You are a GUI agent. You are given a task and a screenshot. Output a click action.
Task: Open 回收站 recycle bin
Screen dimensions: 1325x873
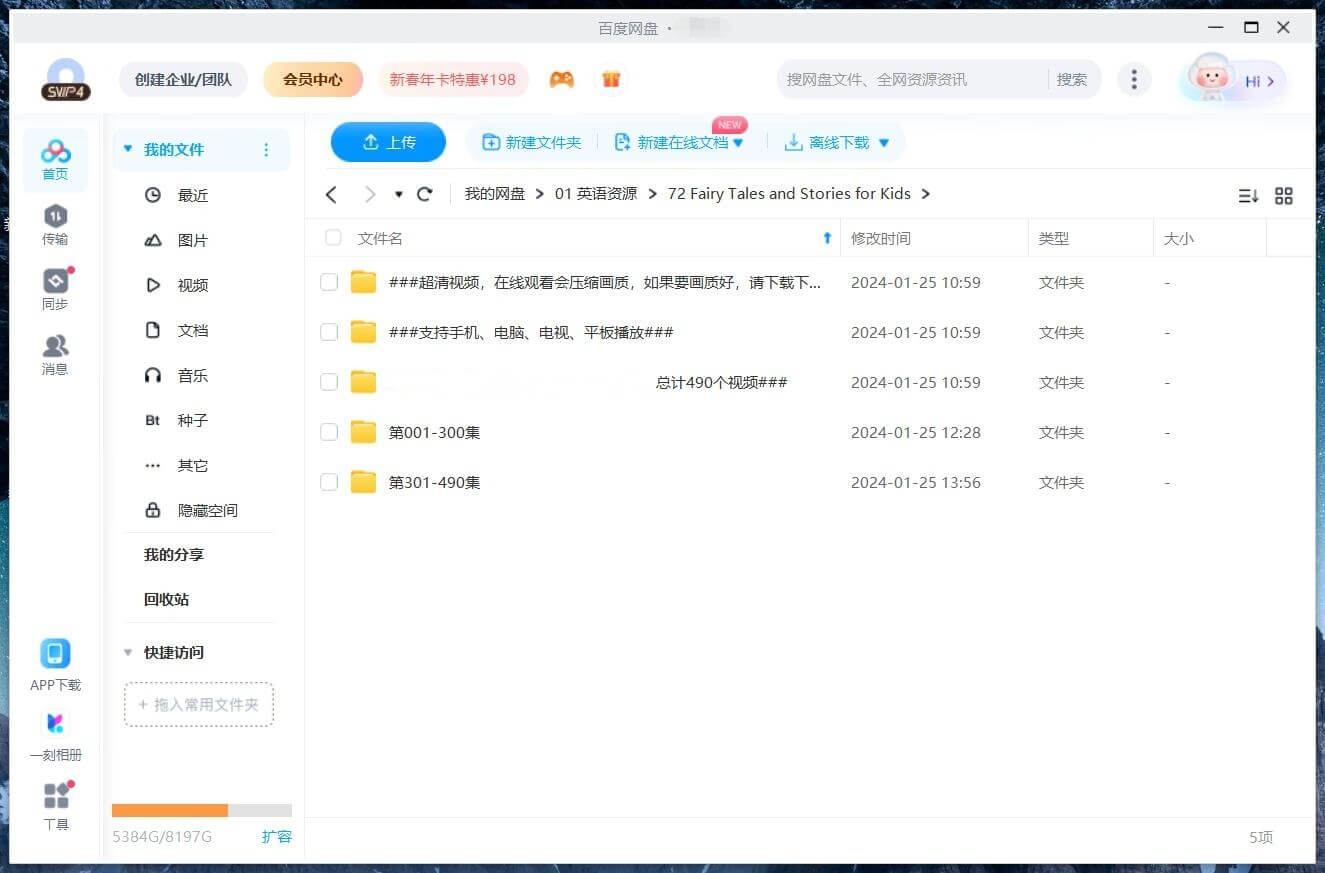coord(166,599)
